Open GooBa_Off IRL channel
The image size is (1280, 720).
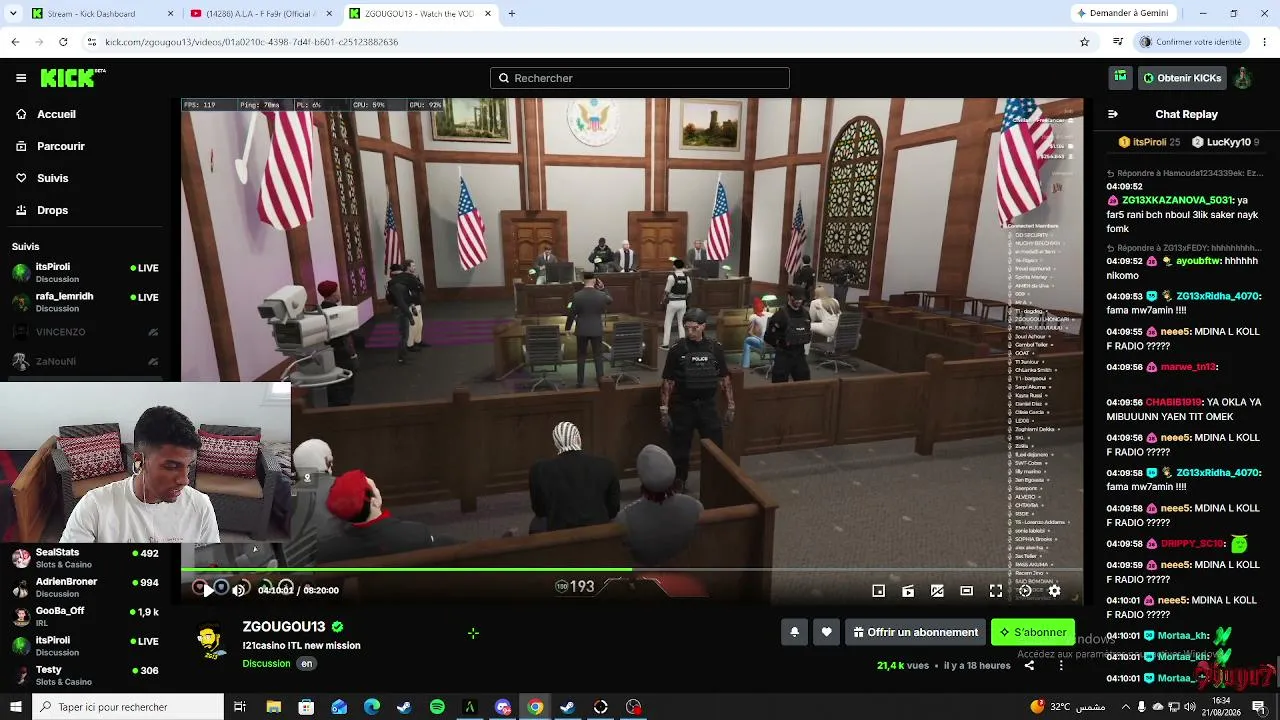click(86, 616)
